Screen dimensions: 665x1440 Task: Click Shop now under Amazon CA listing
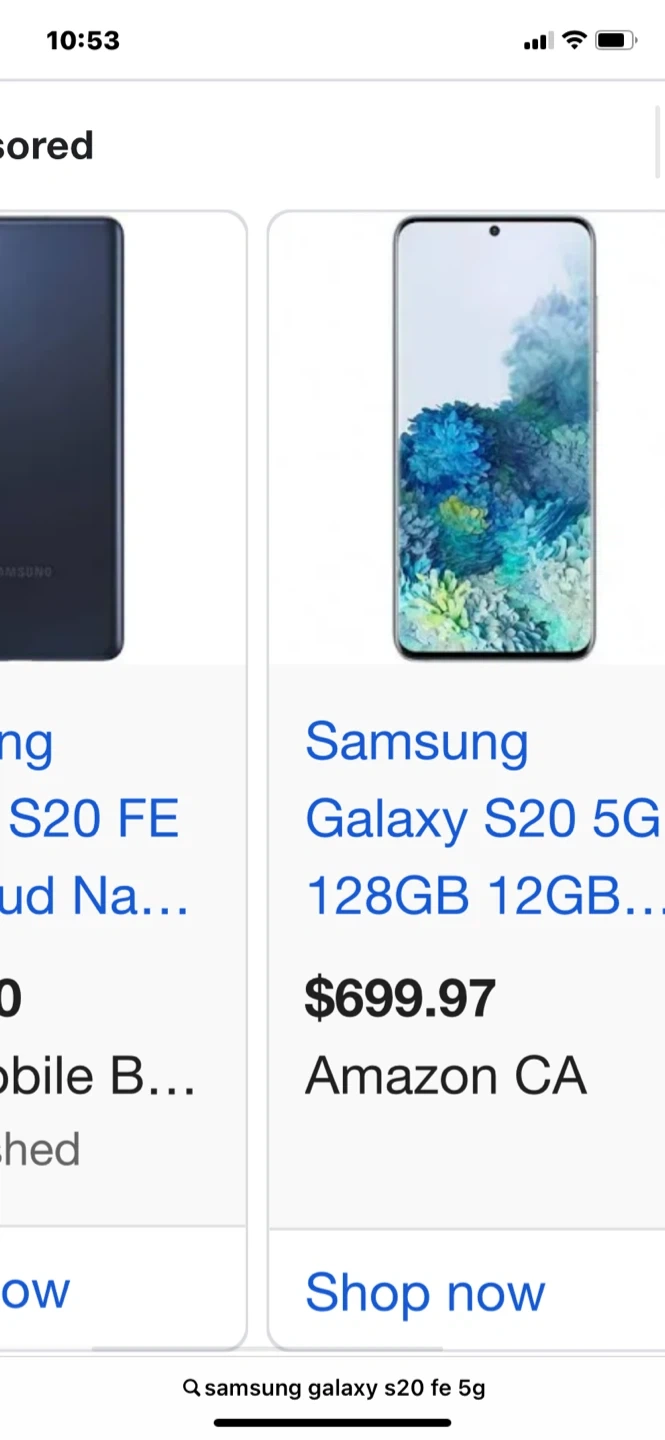point(425,1292)
